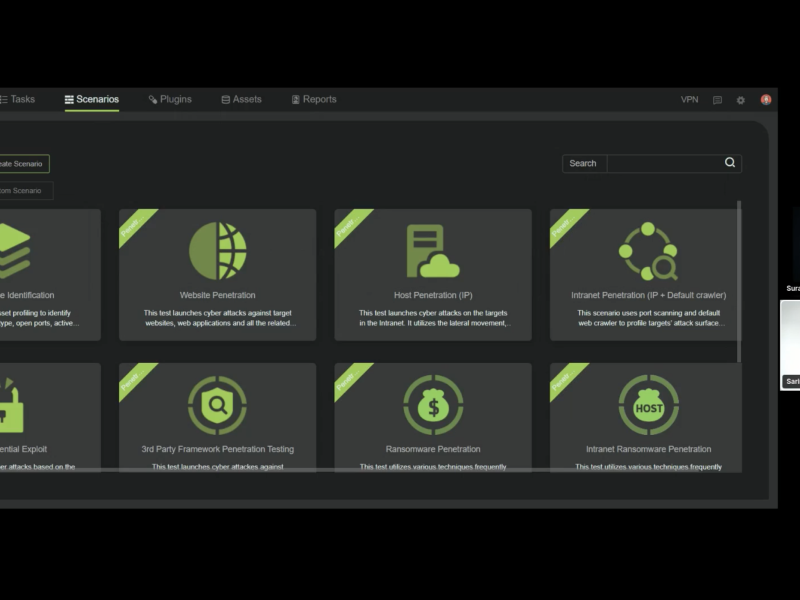Open the settings gear icon
Screen dimensions: 800x600
tap(739, 100)
